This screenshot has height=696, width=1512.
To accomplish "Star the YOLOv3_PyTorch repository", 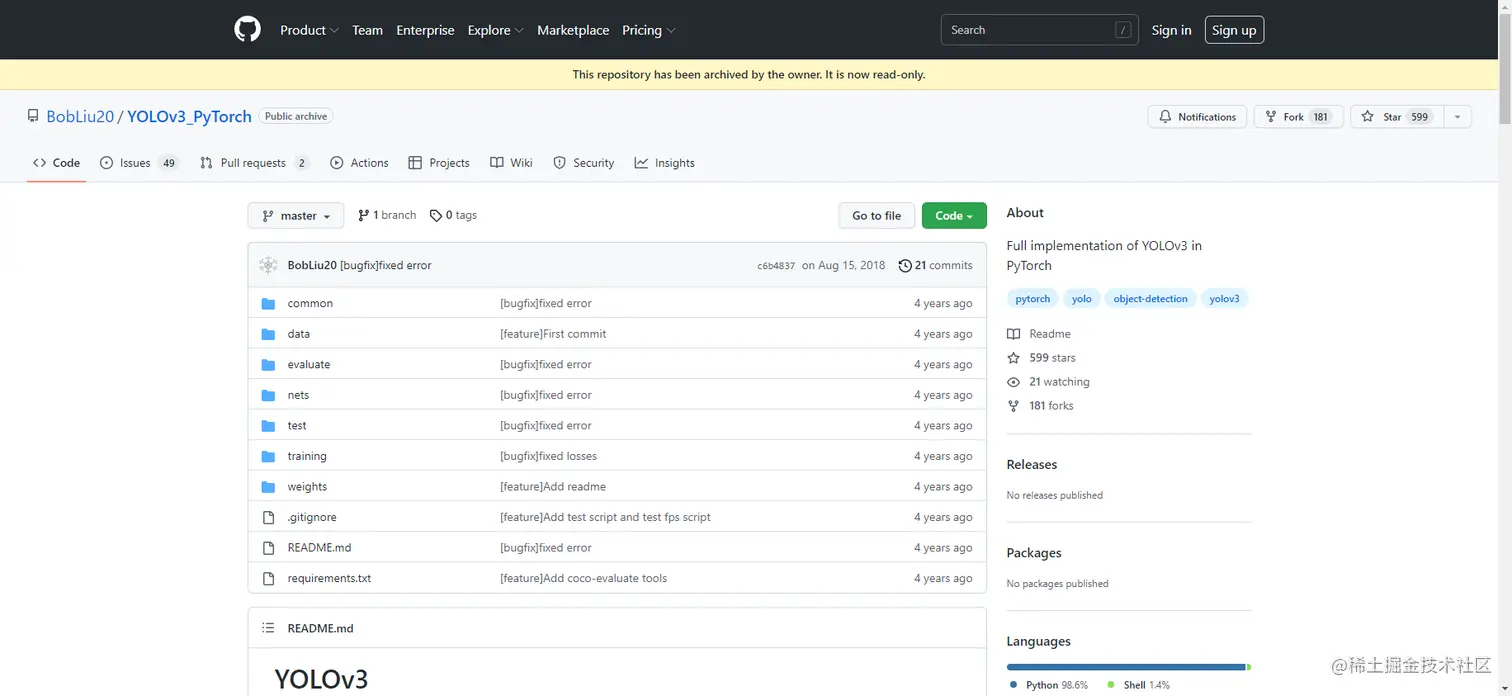I will pos(1392,117).
